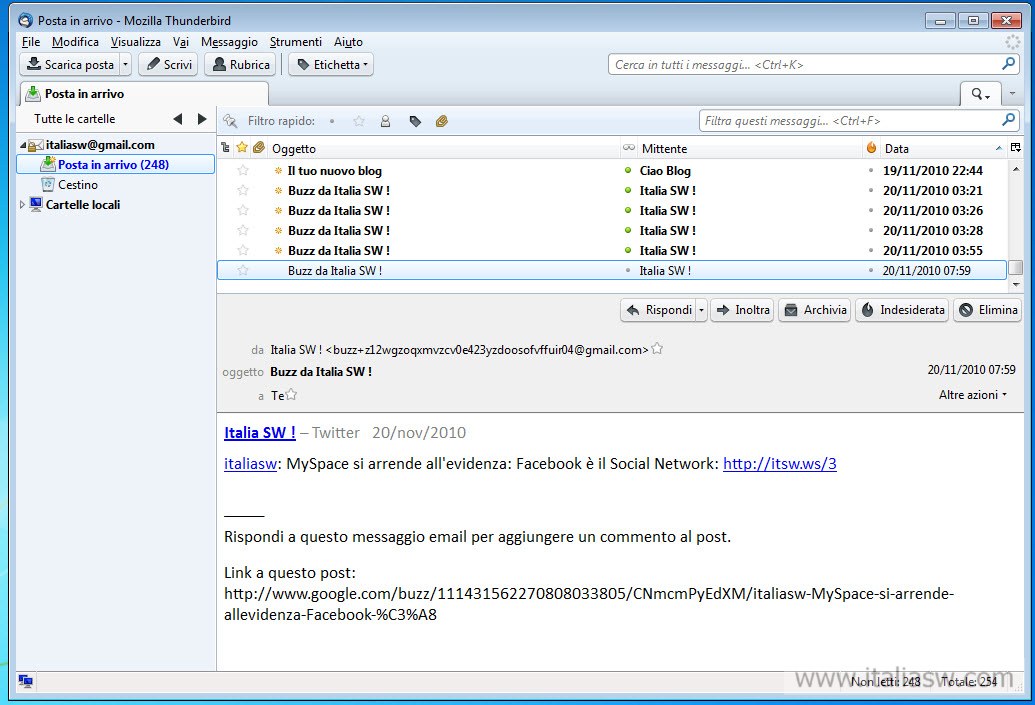The image size is (1035, 705).
Task: Go to next folder view arrow
Action: pyautogui.click(x=202, y=119)
